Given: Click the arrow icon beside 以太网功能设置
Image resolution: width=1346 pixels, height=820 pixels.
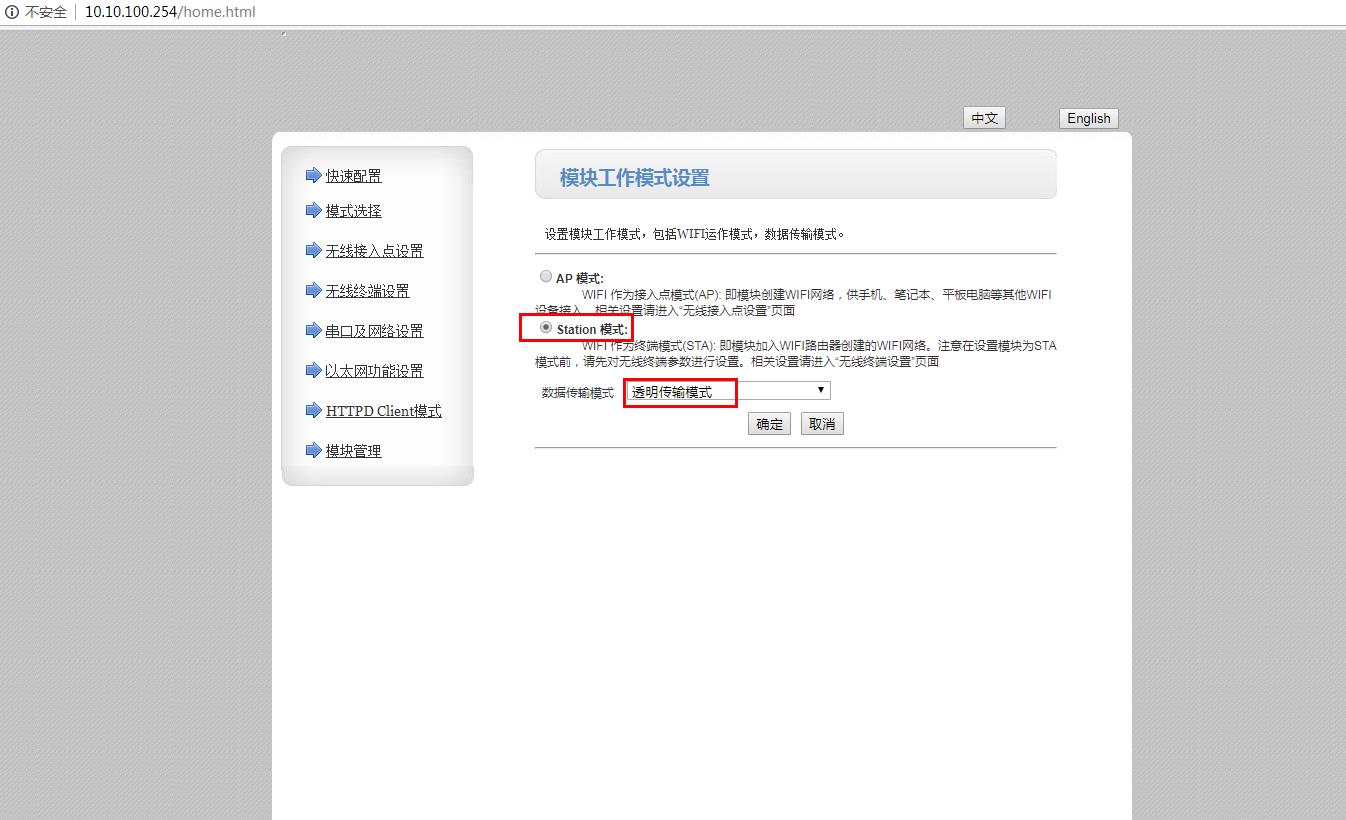Looking at the screenshot, I should [x=313, y=370].
